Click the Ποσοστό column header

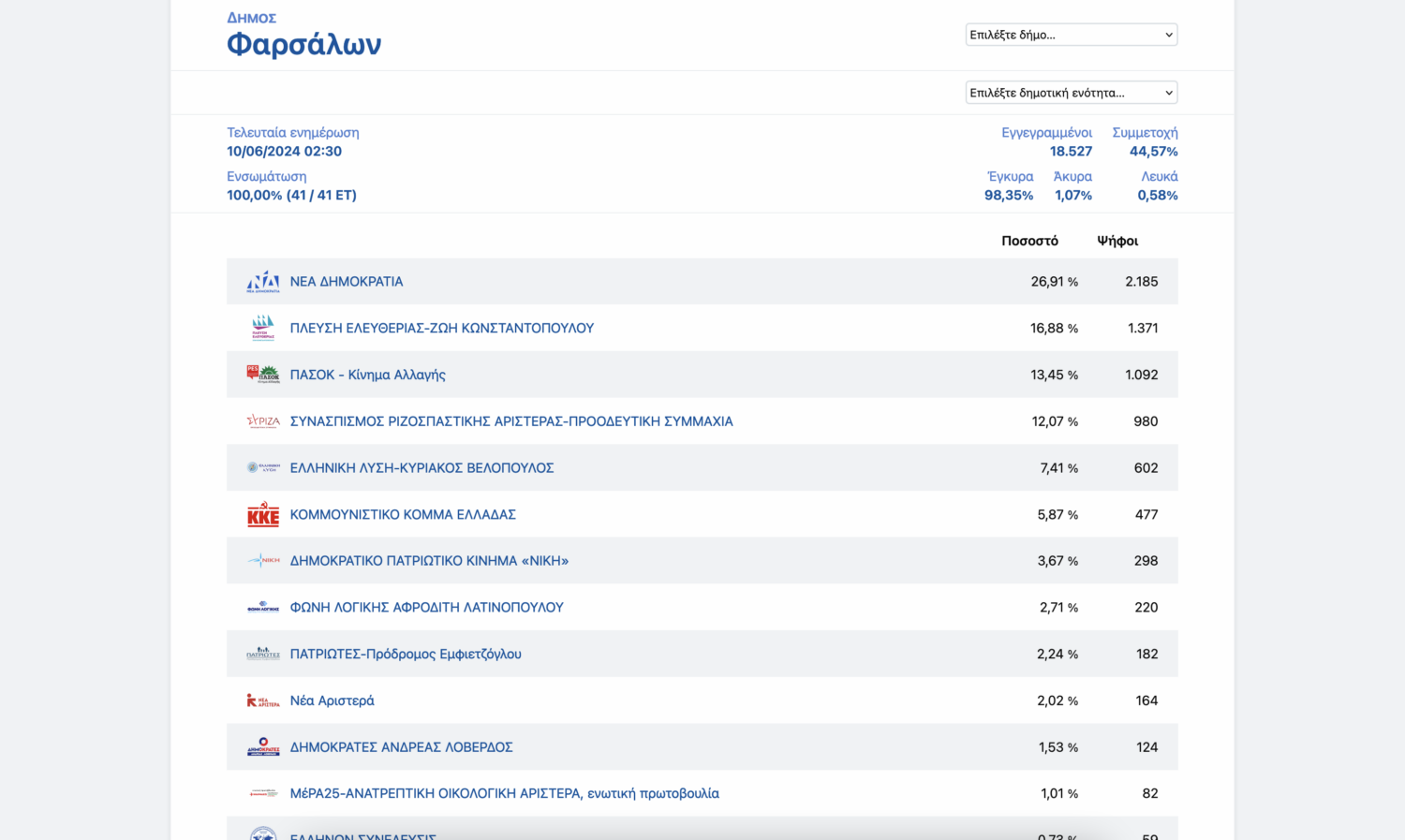(x=1029, y=241)
